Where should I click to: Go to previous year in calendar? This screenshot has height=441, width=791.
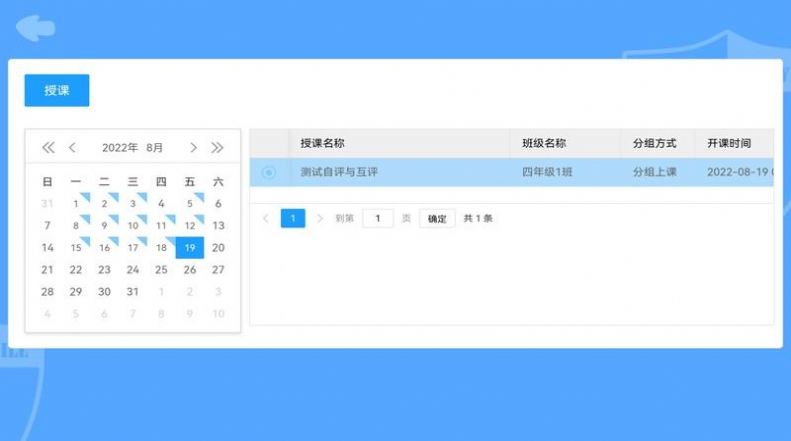coord(48,148)
